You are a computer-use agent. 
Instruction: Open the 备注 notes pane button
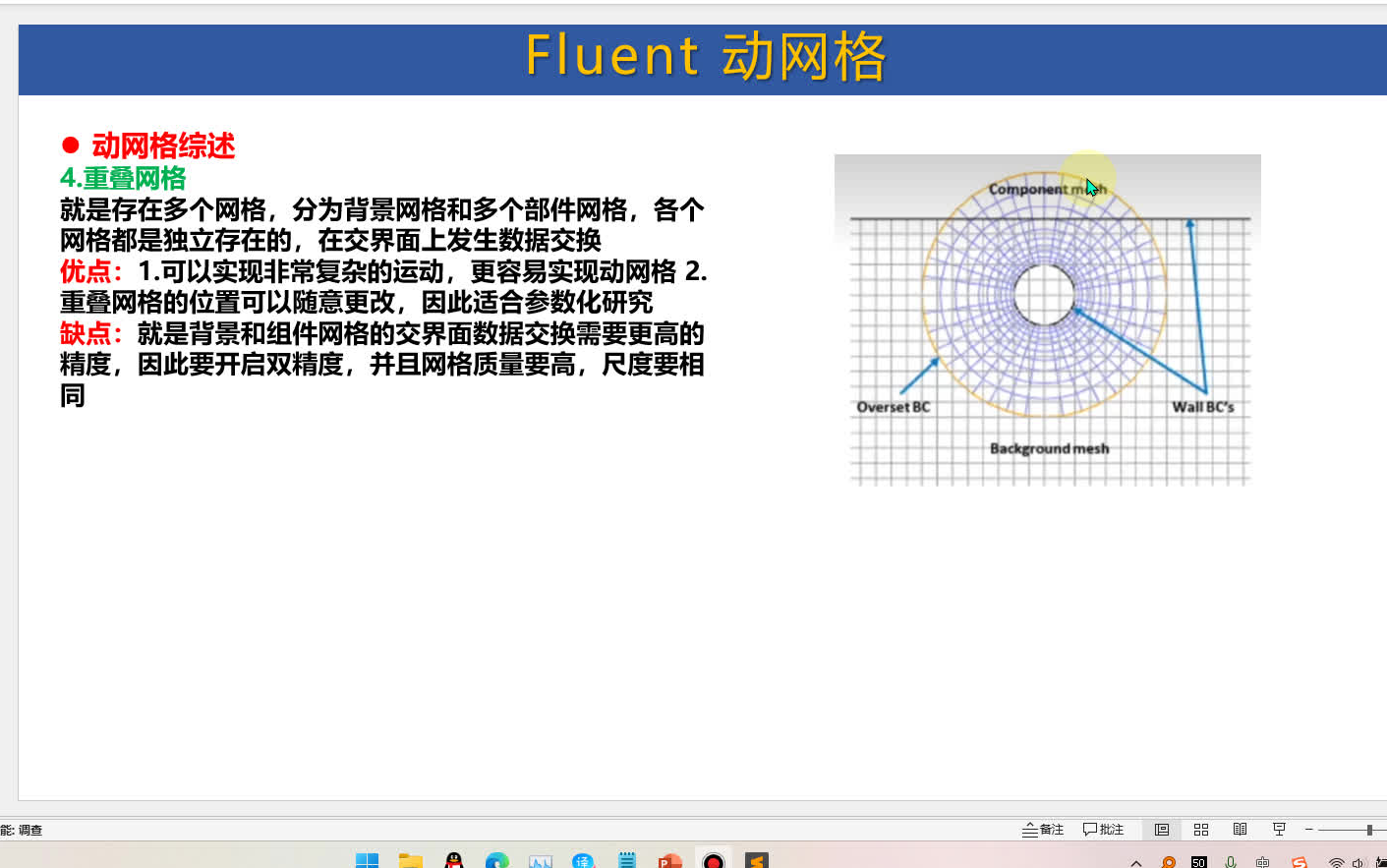pos(1043,830)
